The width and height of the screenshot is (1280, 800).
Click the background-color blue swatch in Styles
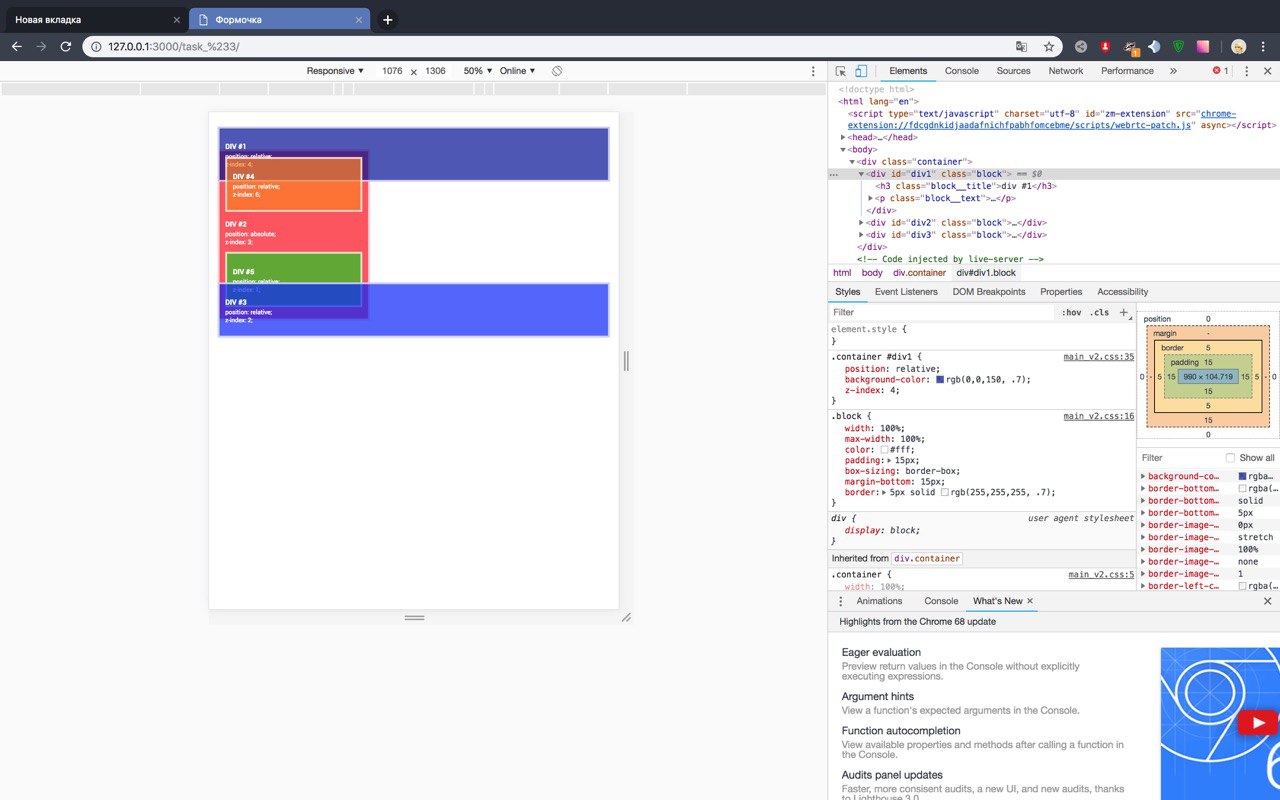pos(941,380)
